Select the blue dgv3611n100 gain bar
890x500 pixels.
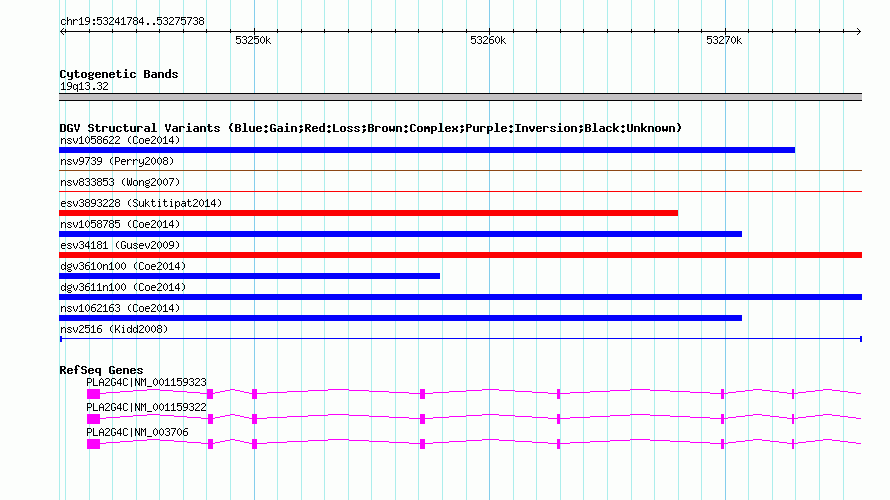[x=460, y=297]
